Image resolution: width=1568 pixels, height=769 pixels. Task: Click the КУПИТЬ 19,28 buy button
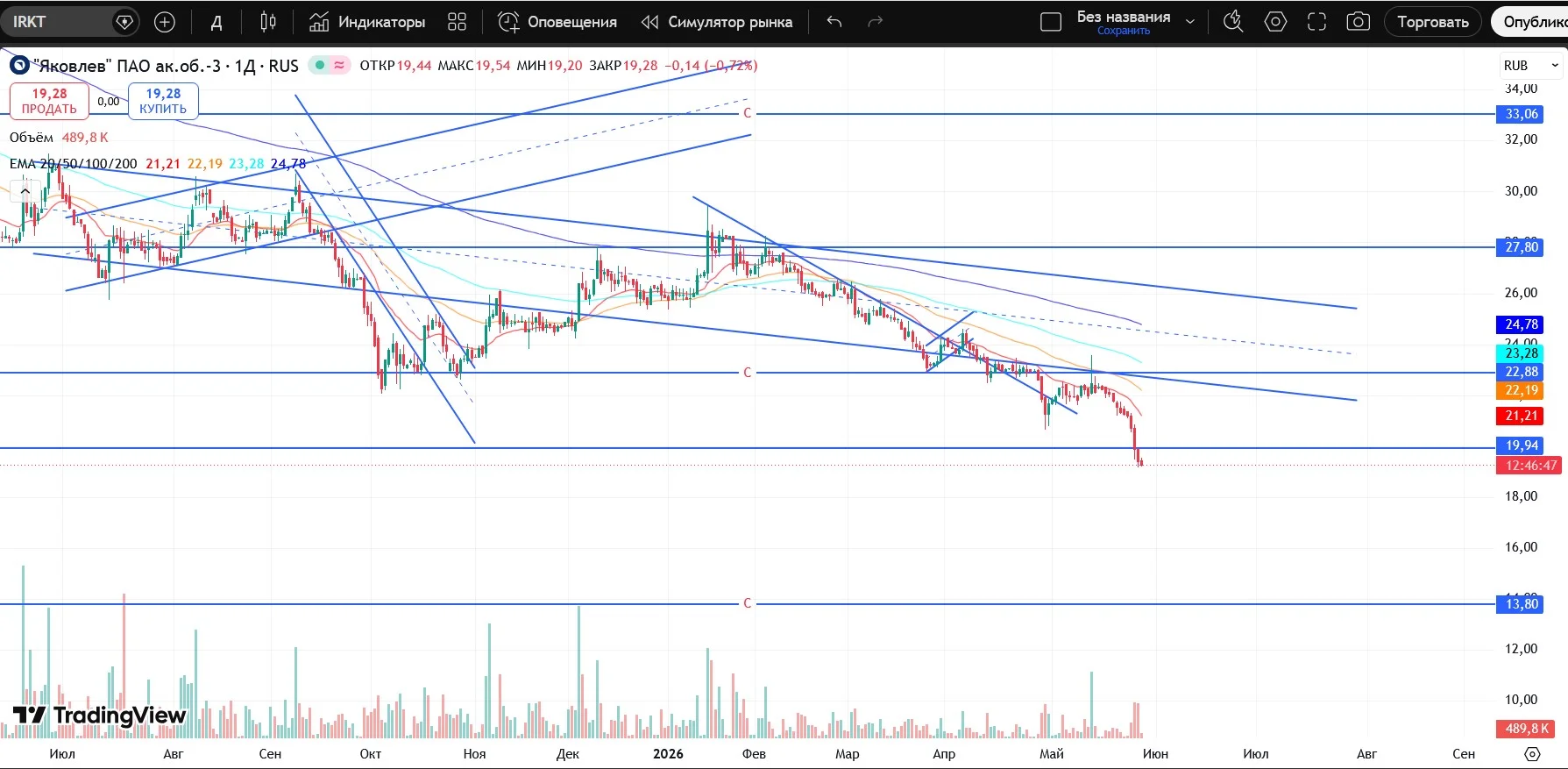(163, 101)
